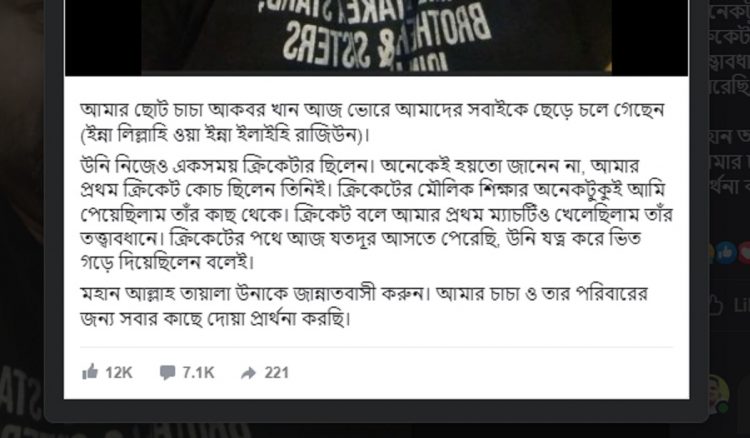Click the prayer paragraph starting মহান আল্লাহ
This screenshot has width=750, height=438.
[x=364, y=306]
